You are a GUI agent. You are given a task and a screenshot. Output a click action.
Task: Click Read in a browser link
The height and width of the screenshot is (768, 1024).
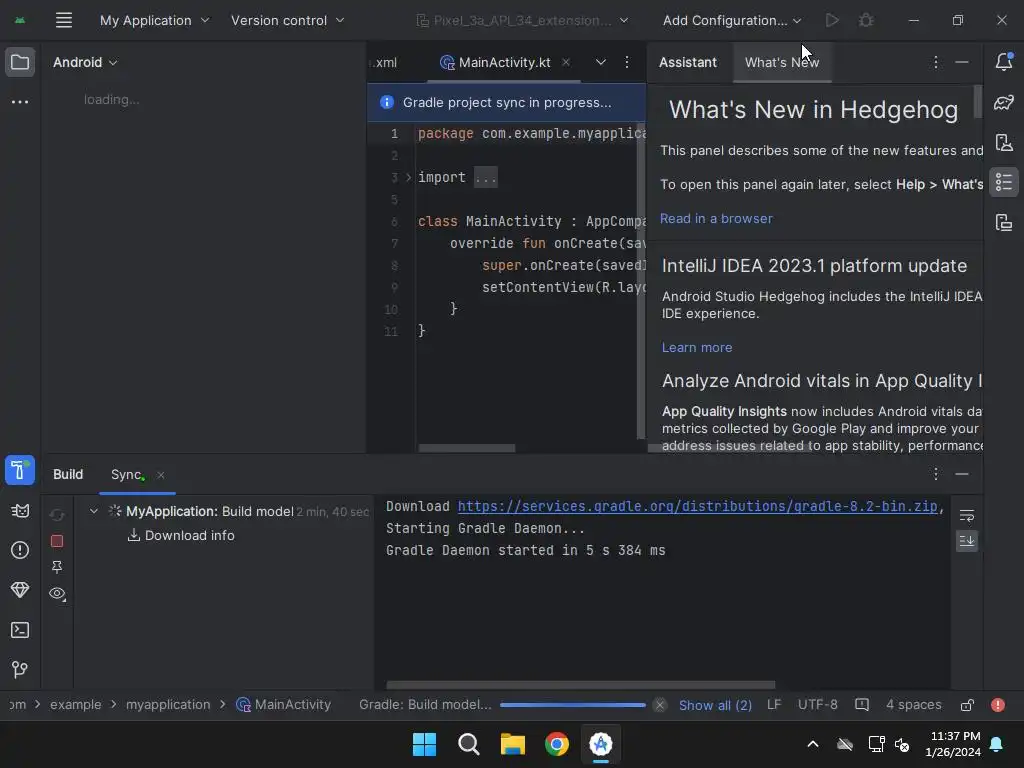[x=716, y=218]
